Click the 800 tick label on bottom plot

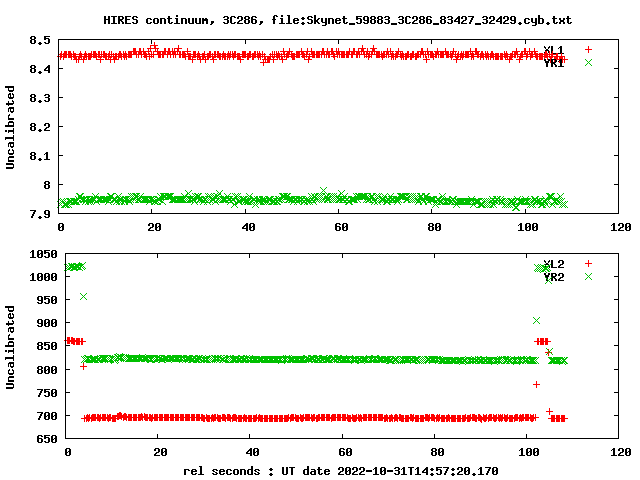tap(47, 370)
